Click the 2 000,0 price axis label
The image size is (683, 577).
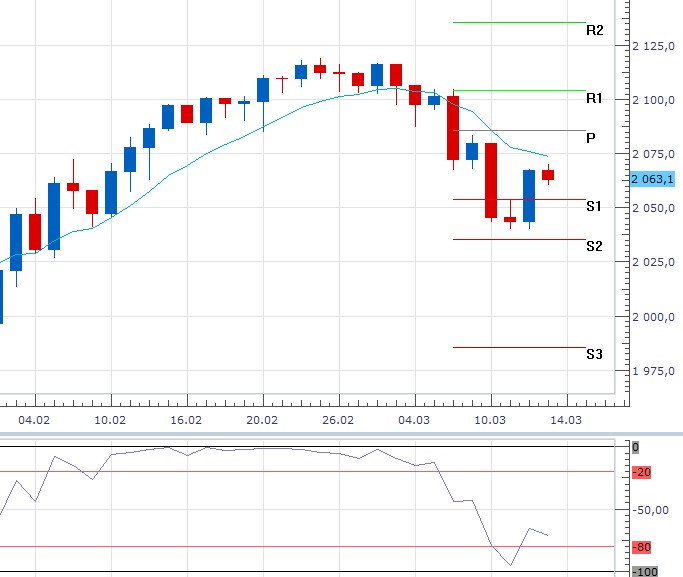pos(653,317)
